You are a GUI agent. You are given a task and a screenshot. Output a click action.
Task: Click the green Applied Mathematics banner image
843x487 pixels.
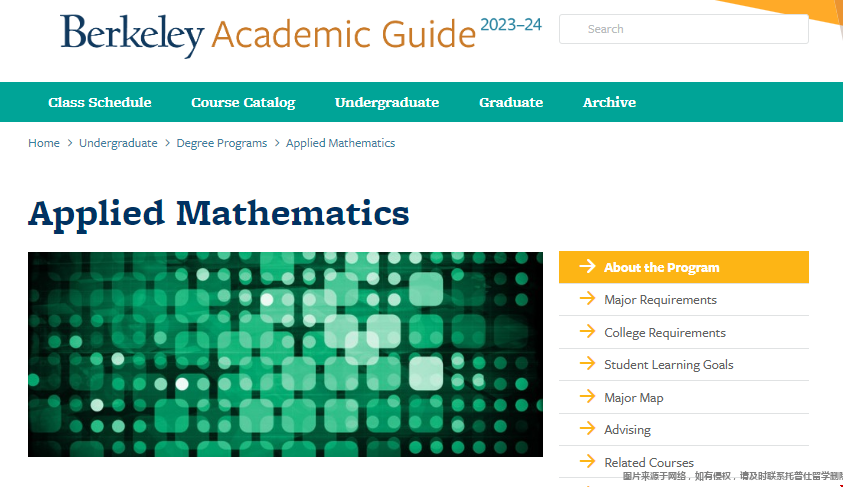tap(285, 354)
